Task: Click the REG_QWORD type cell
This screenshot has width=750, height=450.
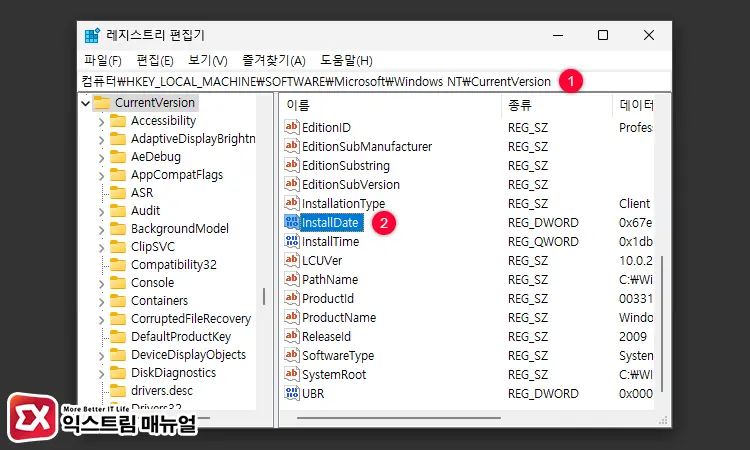Action: [543, 242]
